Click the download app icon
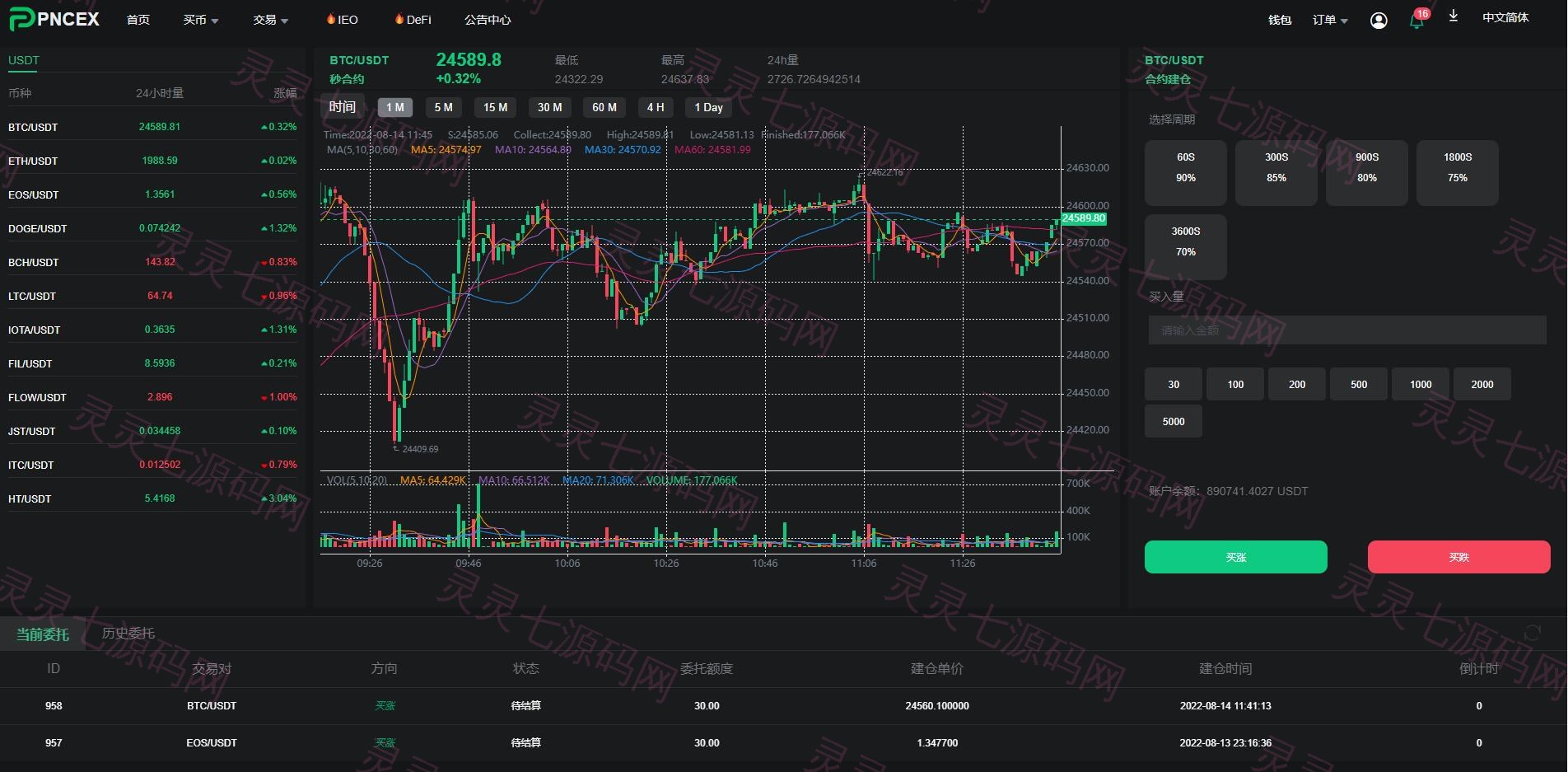The image size is (1568, 772). point(1454,16)
